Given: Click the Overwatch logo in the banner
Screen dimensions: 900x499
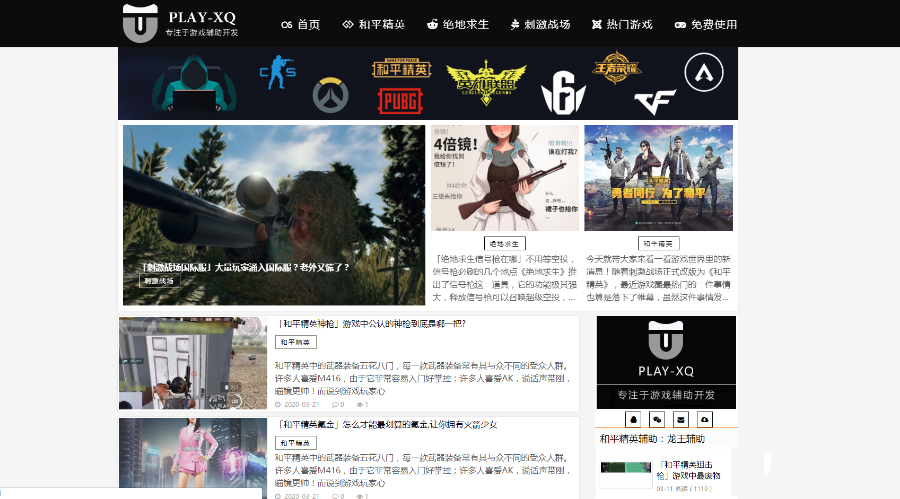Looking at the screenshot, I should [329, 94].
